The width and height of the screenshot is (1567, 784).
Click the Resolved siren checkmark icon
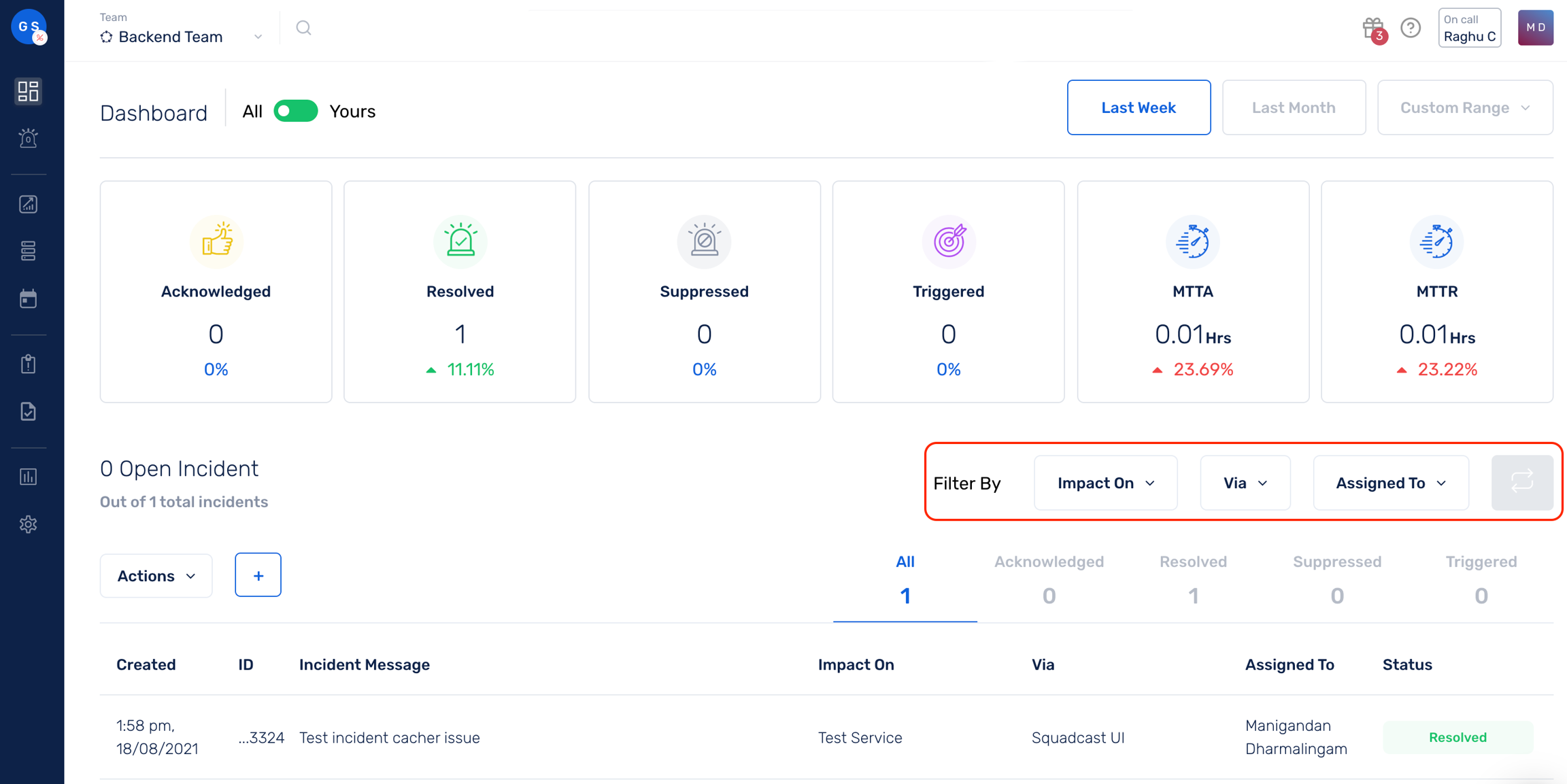tap(460, 241)
